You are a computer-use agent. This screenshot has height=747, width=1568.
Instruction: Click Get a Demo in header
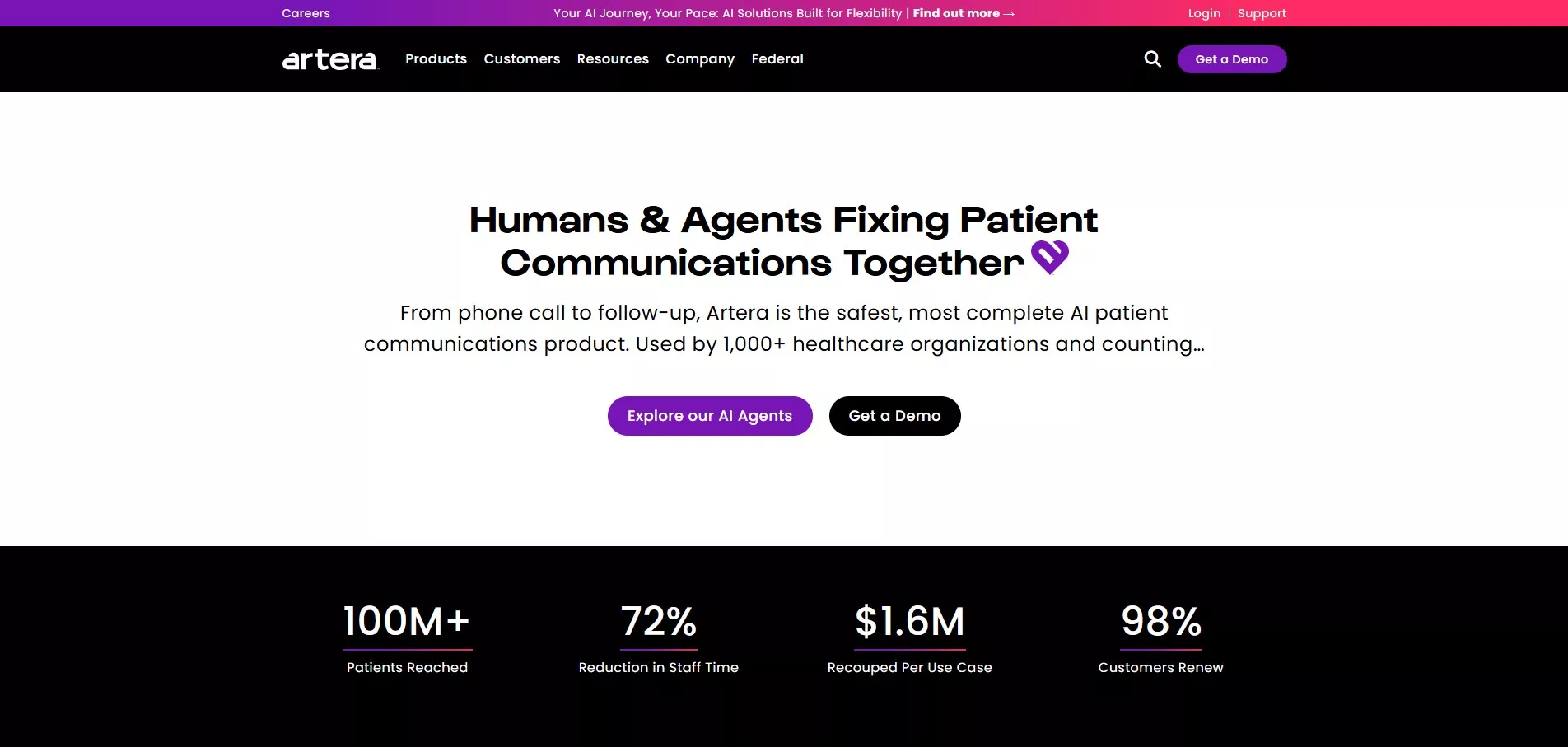1231,59
